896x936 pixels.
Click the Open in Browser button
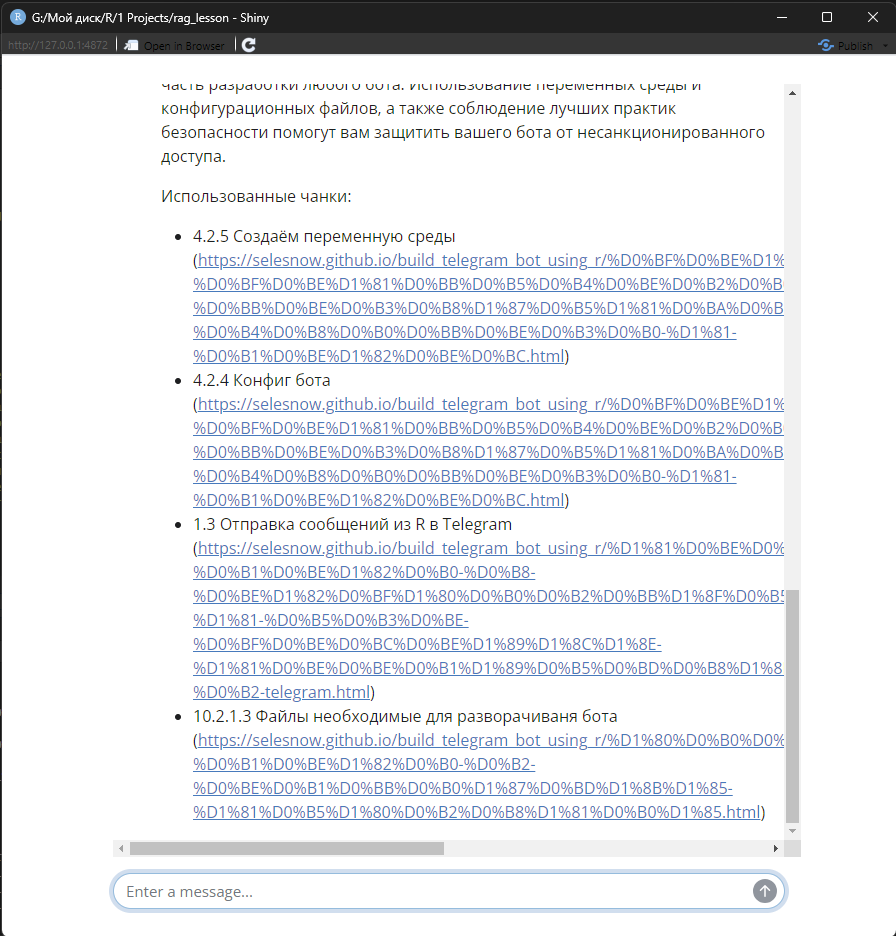tap(175, 46)
